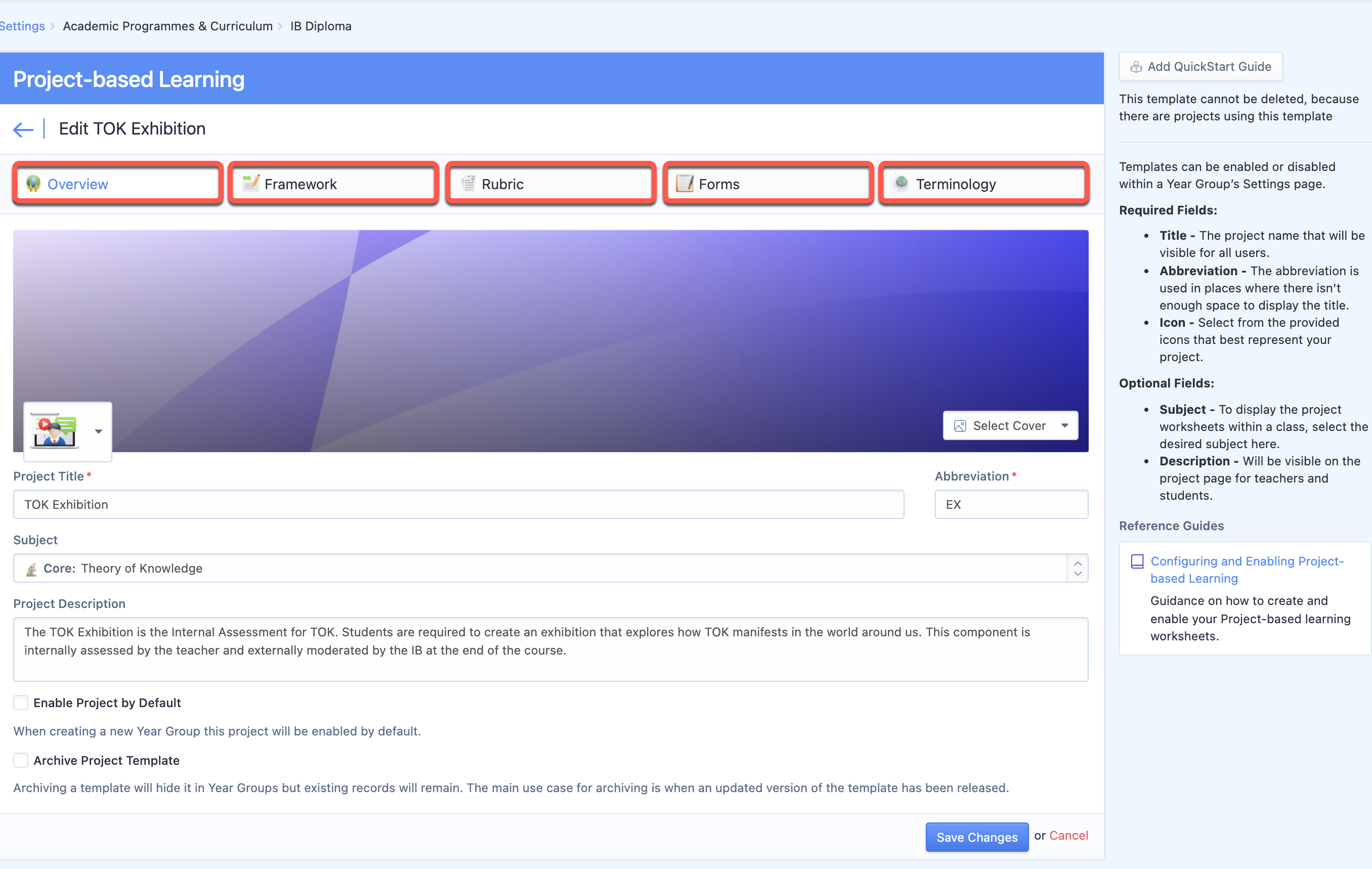This screenshot has width=1372, height=869.
Task: Click Academic Programmes & Curriculum breadcrumb
Action: 167,26
